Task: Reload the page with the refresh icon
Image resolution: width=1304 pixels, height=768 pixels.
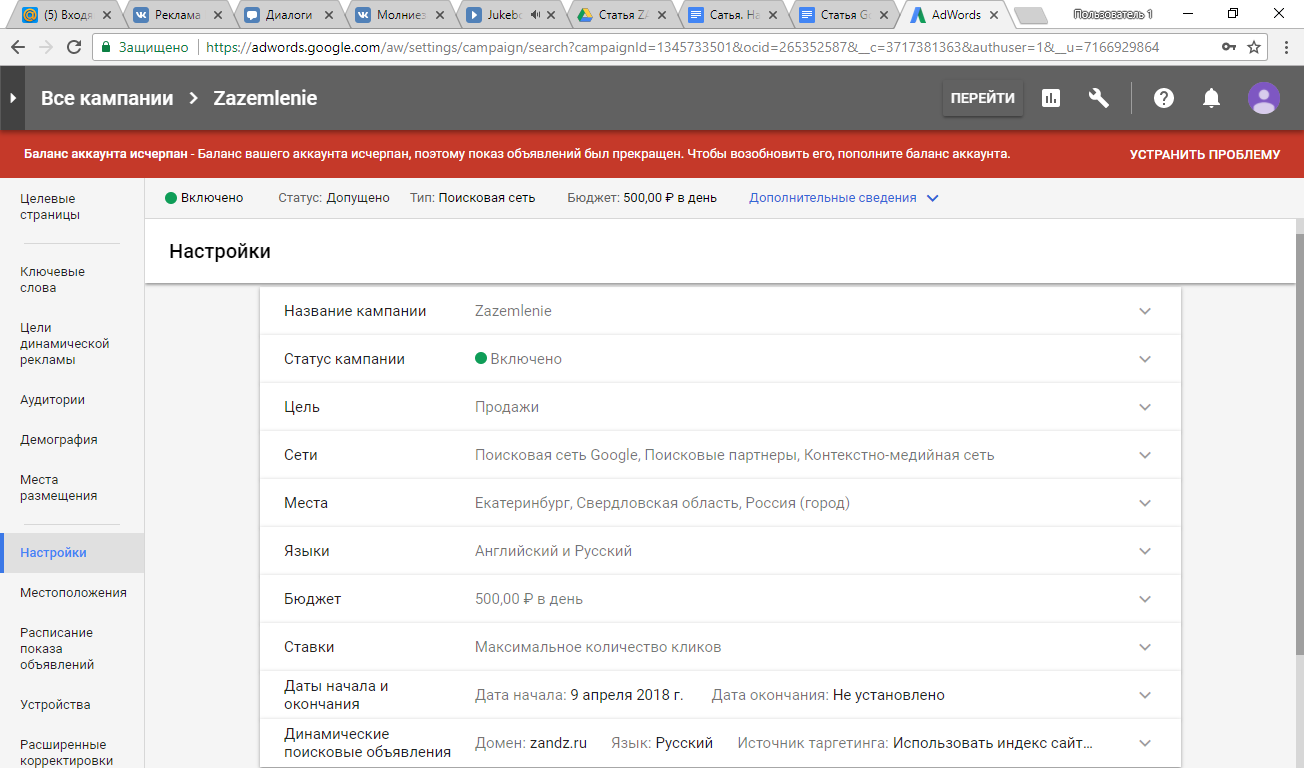Action: (x=74, y=47)
